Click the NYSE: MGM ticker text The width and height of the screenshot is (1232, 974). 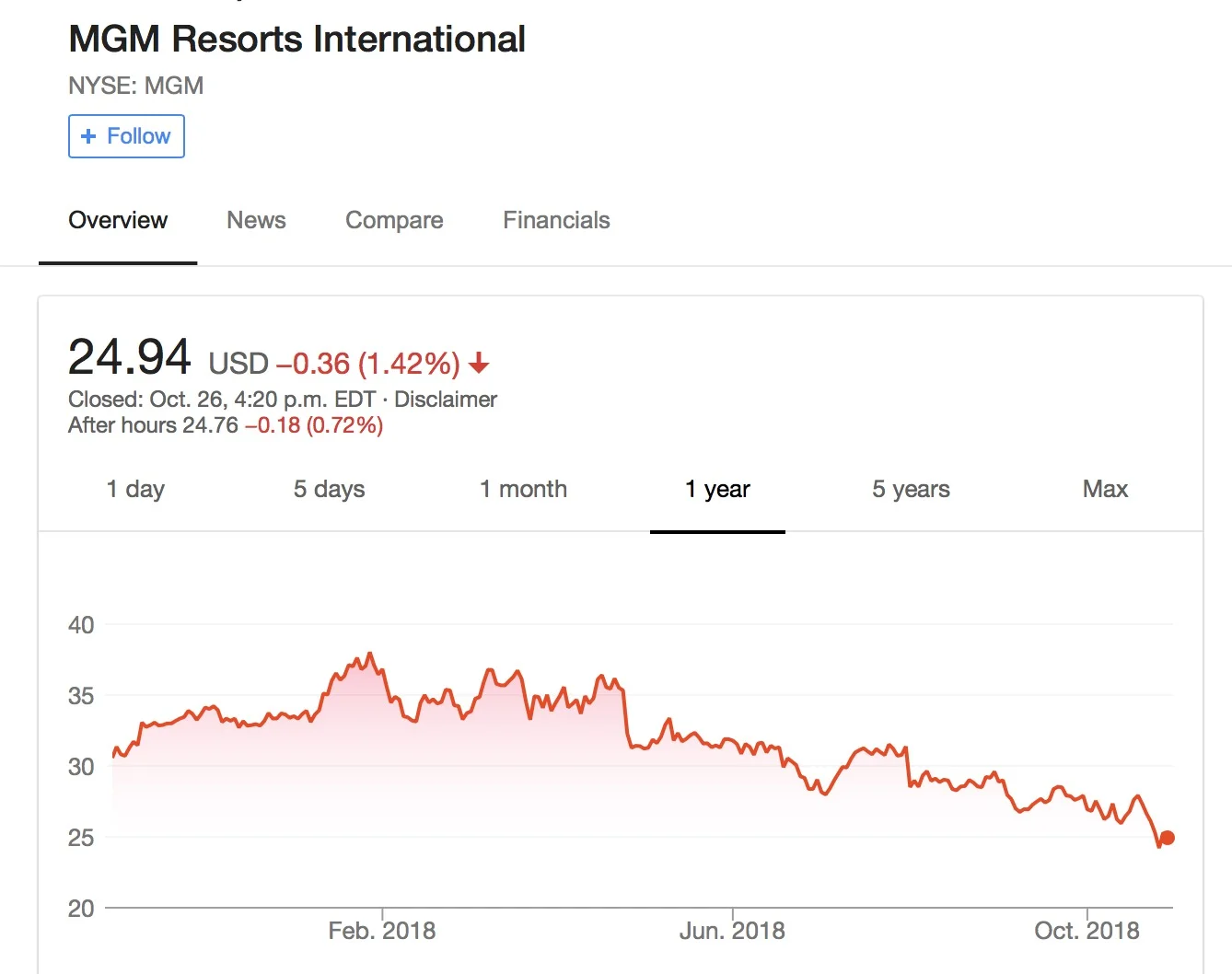136,86
